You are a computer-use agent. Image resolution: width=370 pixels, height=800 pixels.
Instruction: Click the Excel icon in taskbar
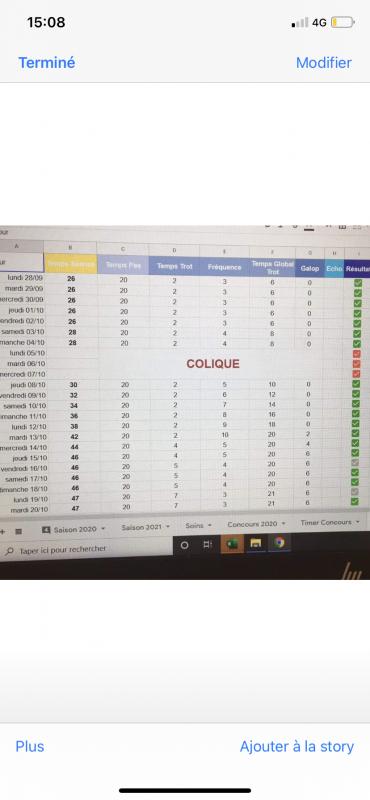pos(232,544)
